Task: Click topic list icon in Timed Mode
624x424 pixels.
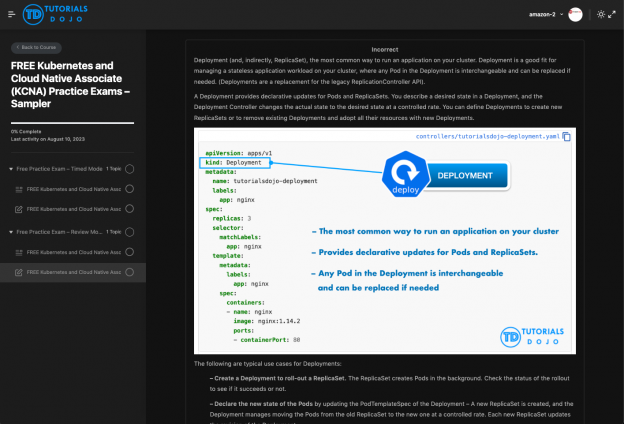Action: (x=19, y=190)
